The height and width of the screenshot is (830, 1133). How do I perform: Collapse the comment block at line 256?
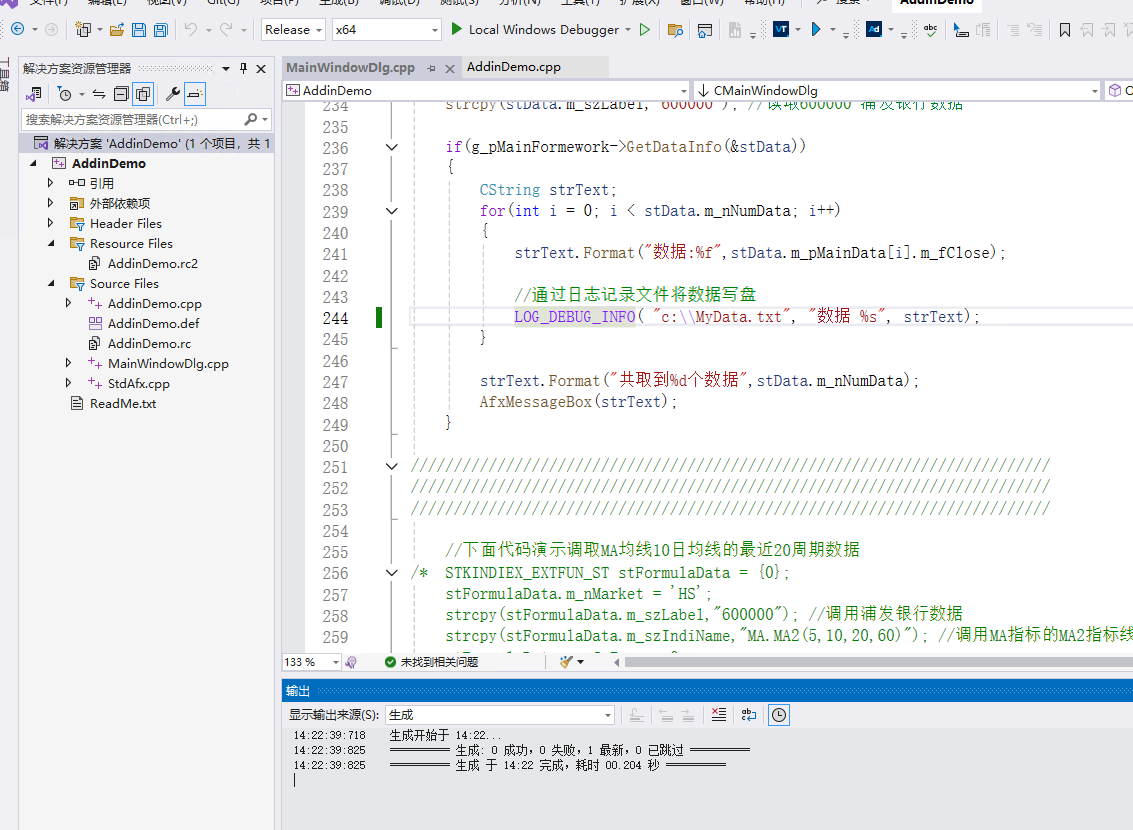(x=392, y=573)
